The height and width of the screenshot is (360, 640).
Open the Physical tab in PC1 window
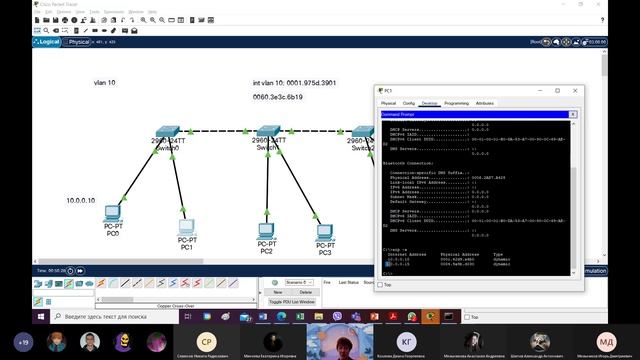coord(388,103)
